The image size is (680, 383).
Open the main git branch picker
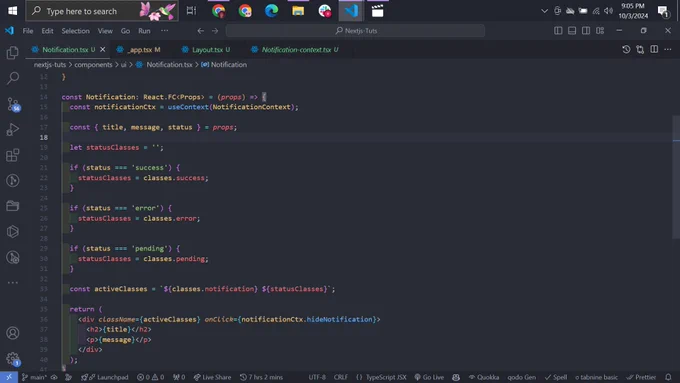[x=34, y=377]
